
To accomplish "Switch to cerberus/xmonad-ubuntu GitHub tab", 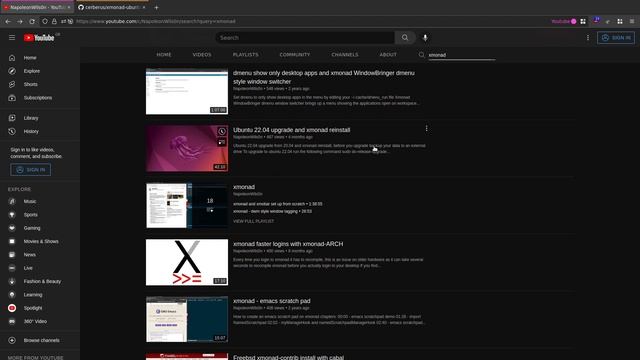I will (111, 7).
